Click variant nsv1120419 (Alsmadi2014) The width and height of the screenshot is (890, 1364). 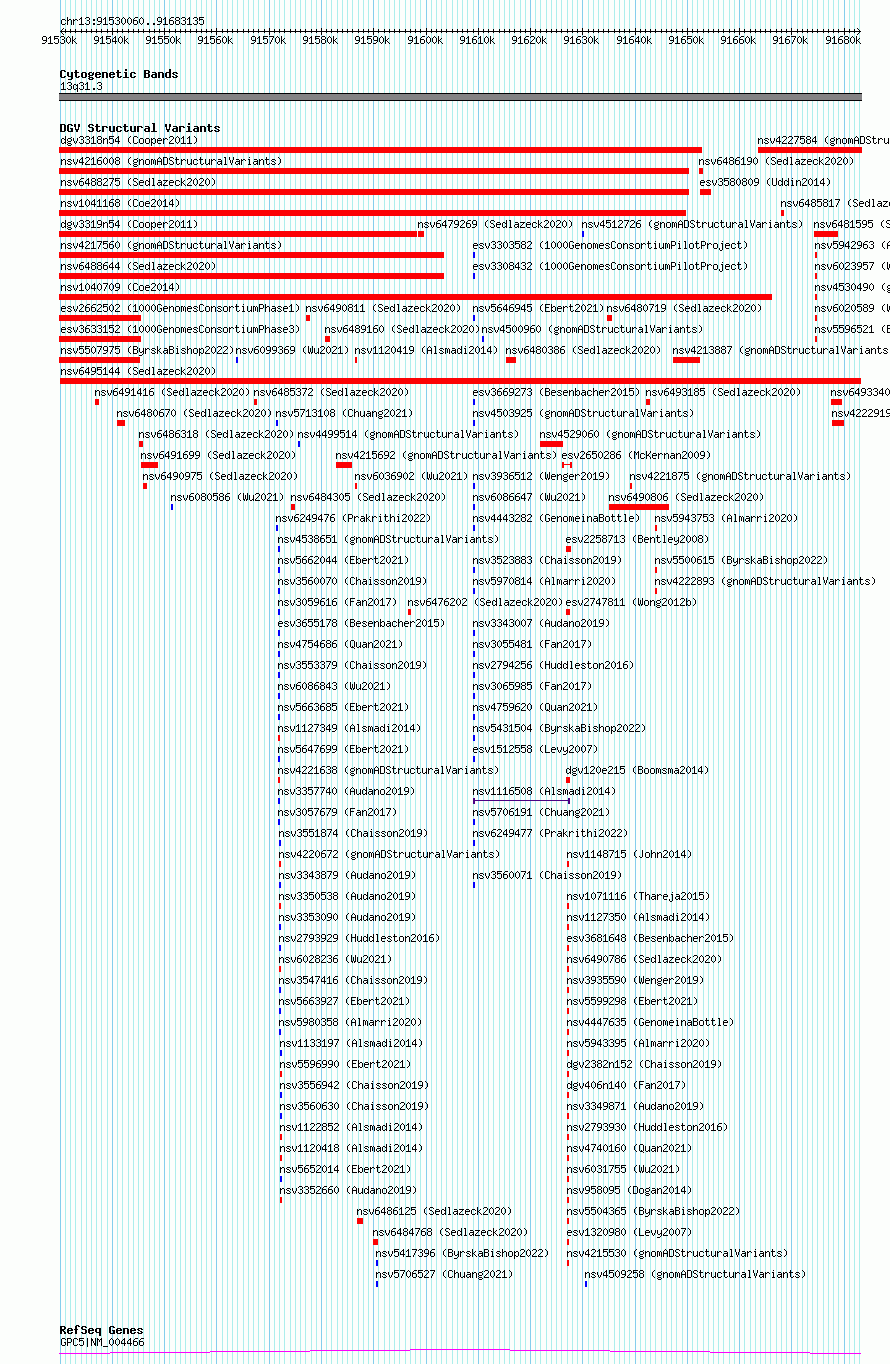click(x=425, y=350)
